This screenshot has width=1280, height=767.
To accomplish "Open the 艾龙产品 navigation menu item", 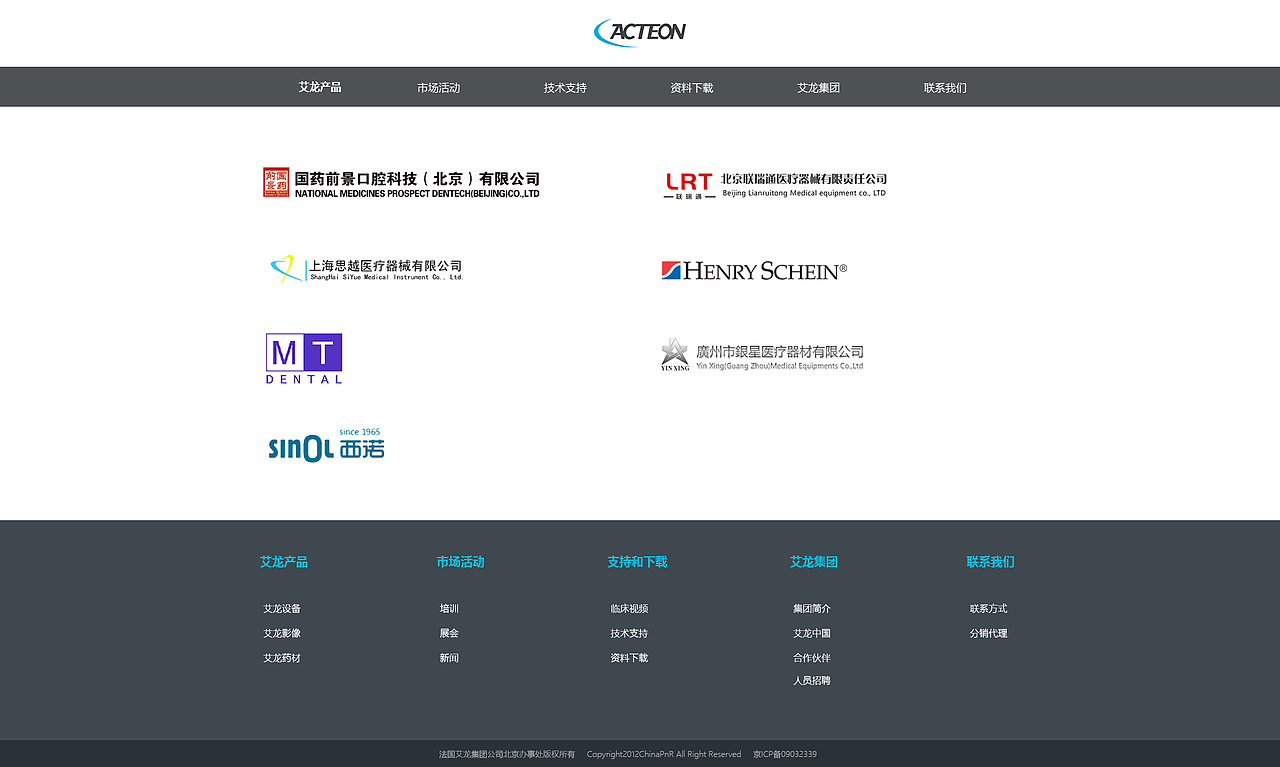I will (320, 87).
